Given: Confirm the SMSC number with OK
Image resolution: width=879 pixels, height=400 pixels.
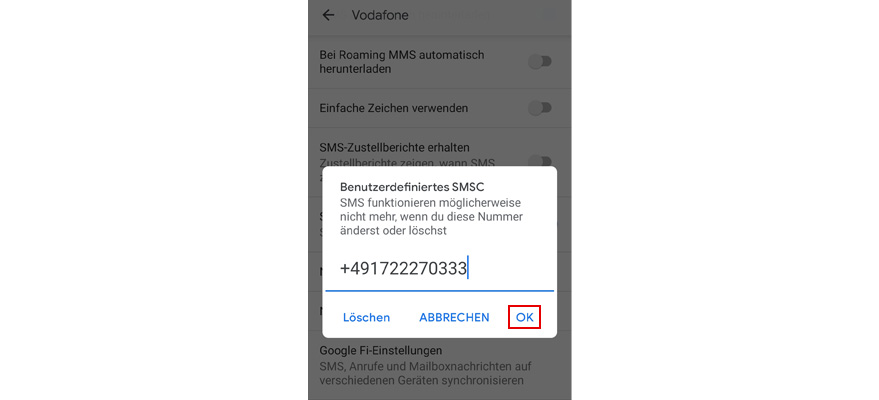Looking at the screenshot, I should click(524, 317).
